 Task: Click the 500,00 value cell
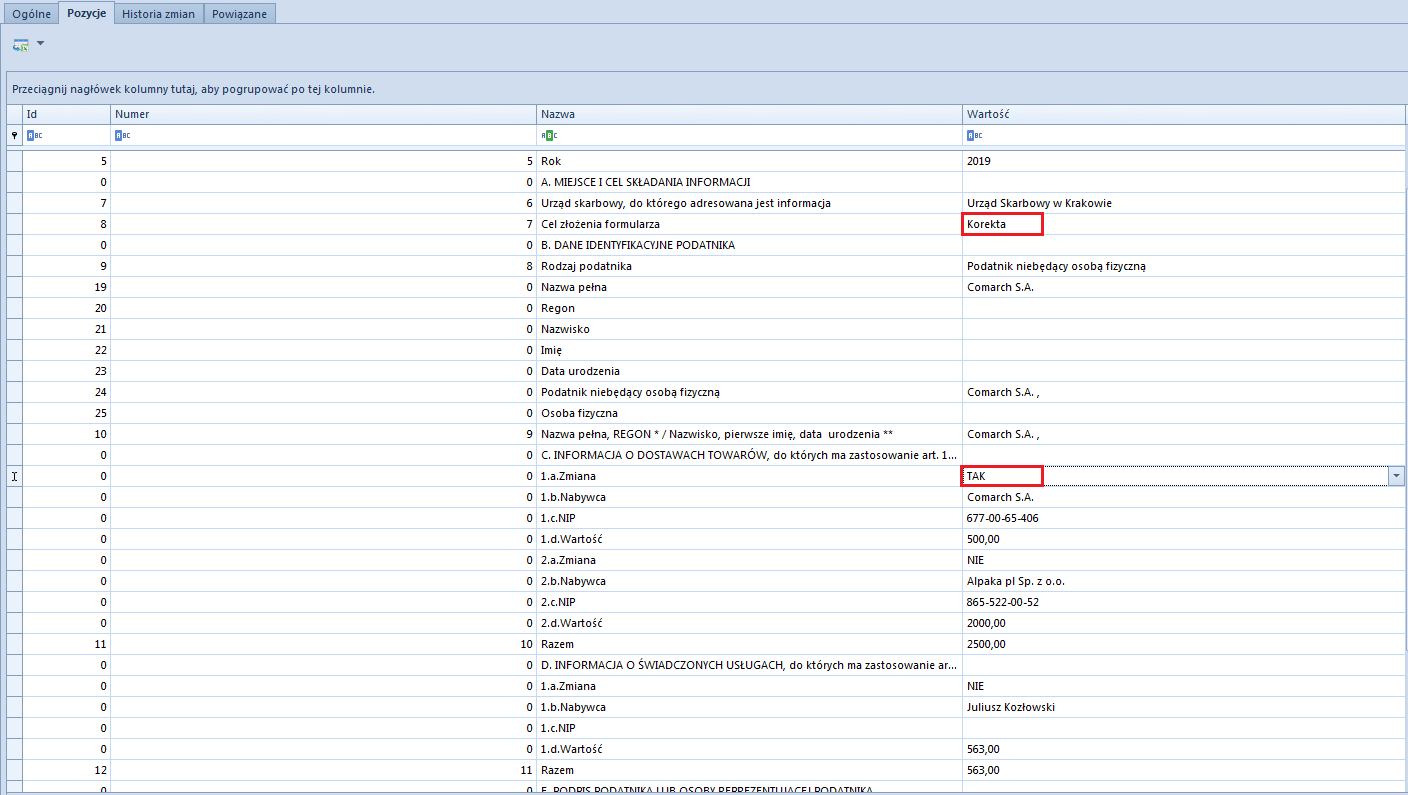[x=1184, y=539]
